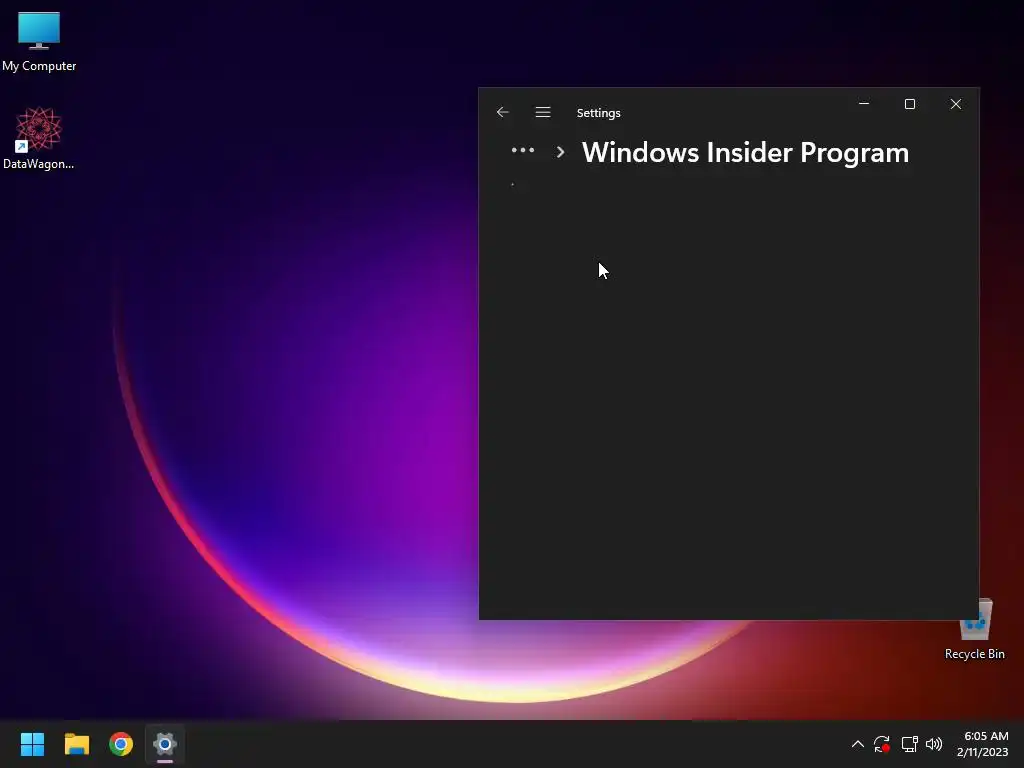Open File Explorer from the taskbar
Image resolution: width=1024 pixels, height=768 pixels.
[x=76, y=744]
